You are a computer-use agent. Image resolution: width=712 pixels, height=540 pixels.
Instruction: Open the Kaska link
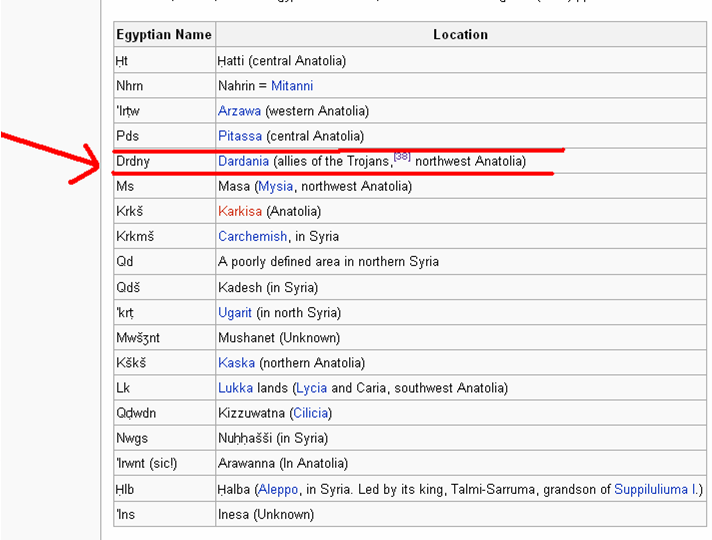point(236,362)
